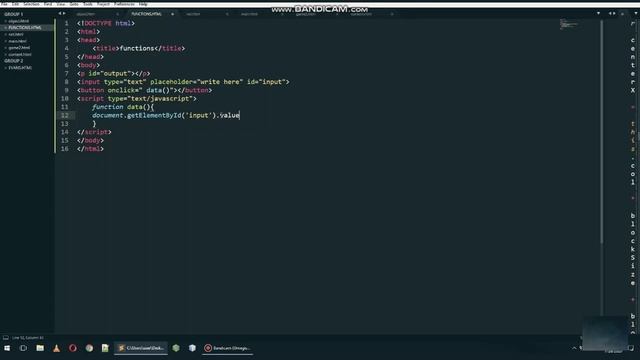Open File Explorer from the taskbar
The height and width of the screenshot is (360, 640).
[x=40, y=348]
